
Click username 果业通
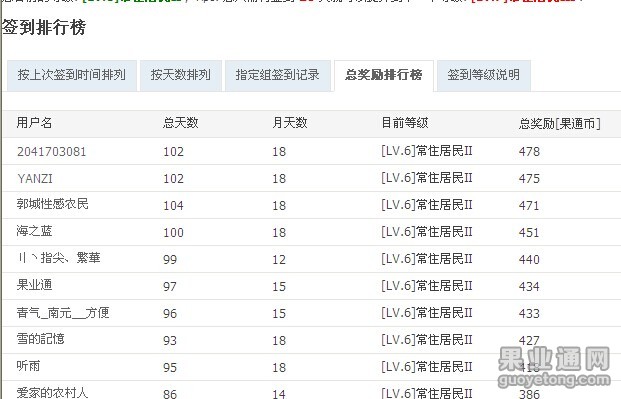[34, 285]
